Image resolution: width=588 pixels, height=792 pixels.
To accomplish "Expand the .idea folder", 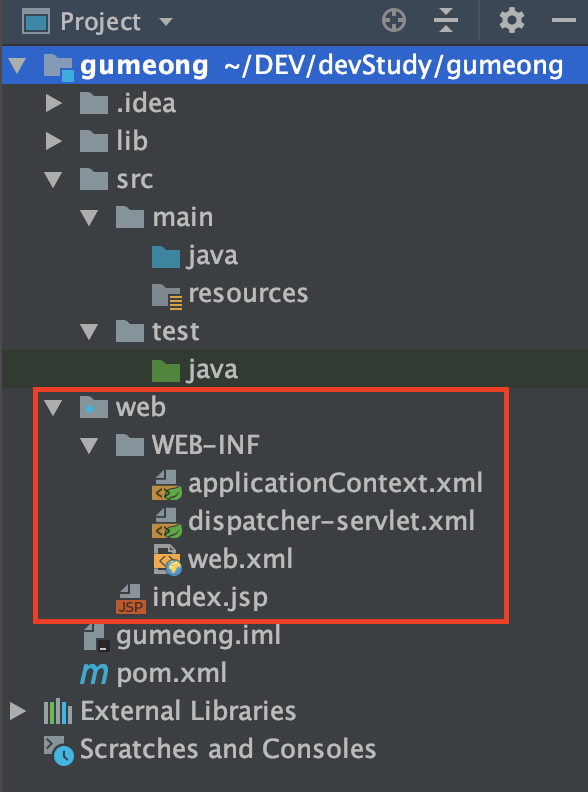I will click(54, 104).
